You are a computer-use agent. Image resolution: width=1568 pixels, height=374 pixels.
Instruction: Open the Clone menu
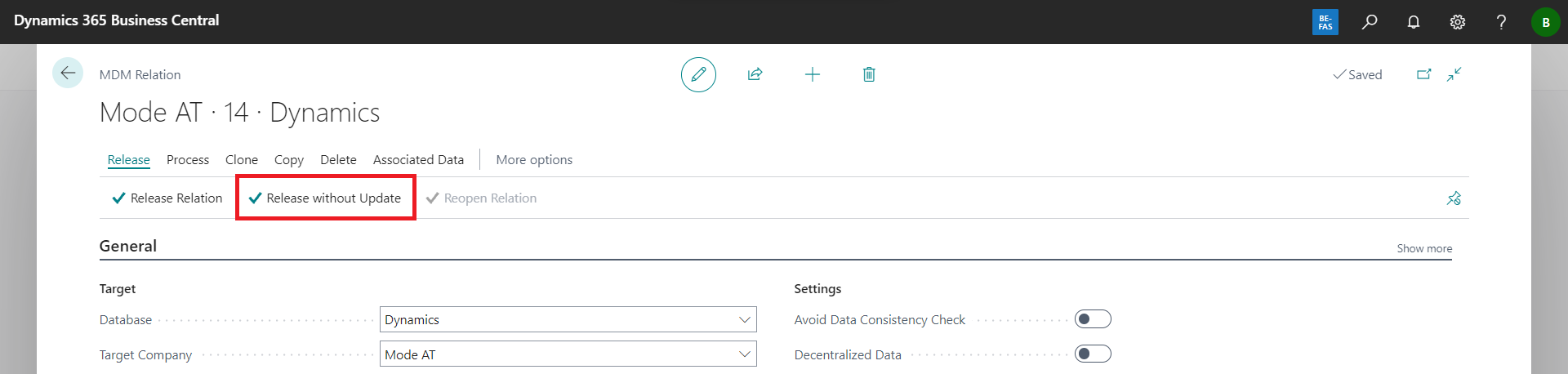[x=242, y=160]
